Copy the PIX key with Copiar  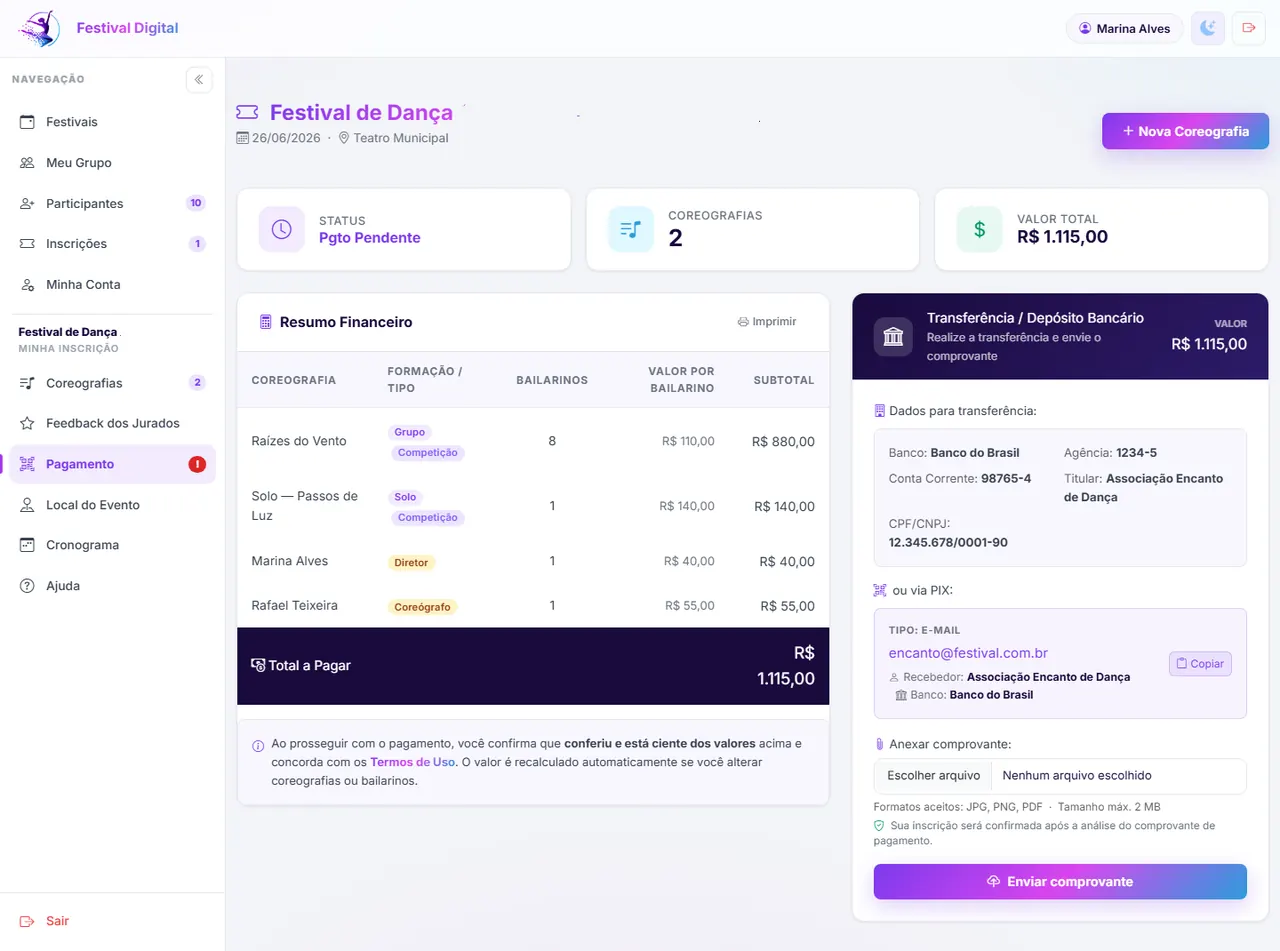coord(1200,664)
